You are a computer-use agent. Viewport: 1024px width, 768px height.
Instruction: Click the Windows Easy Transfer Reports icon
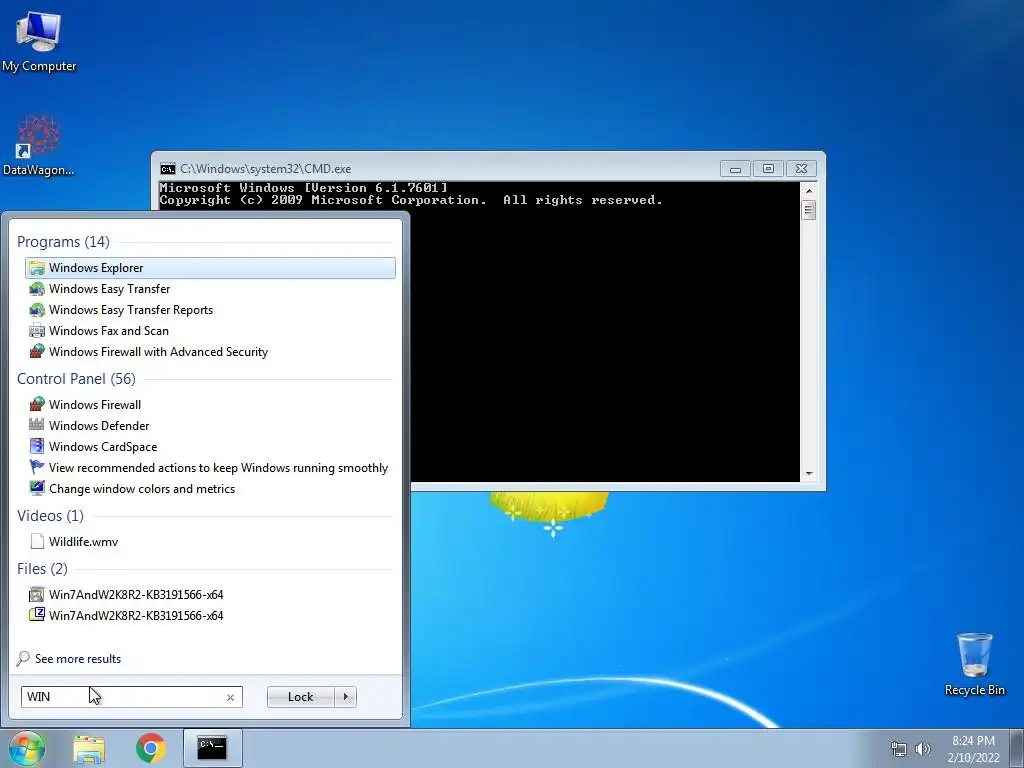[37, 310]
